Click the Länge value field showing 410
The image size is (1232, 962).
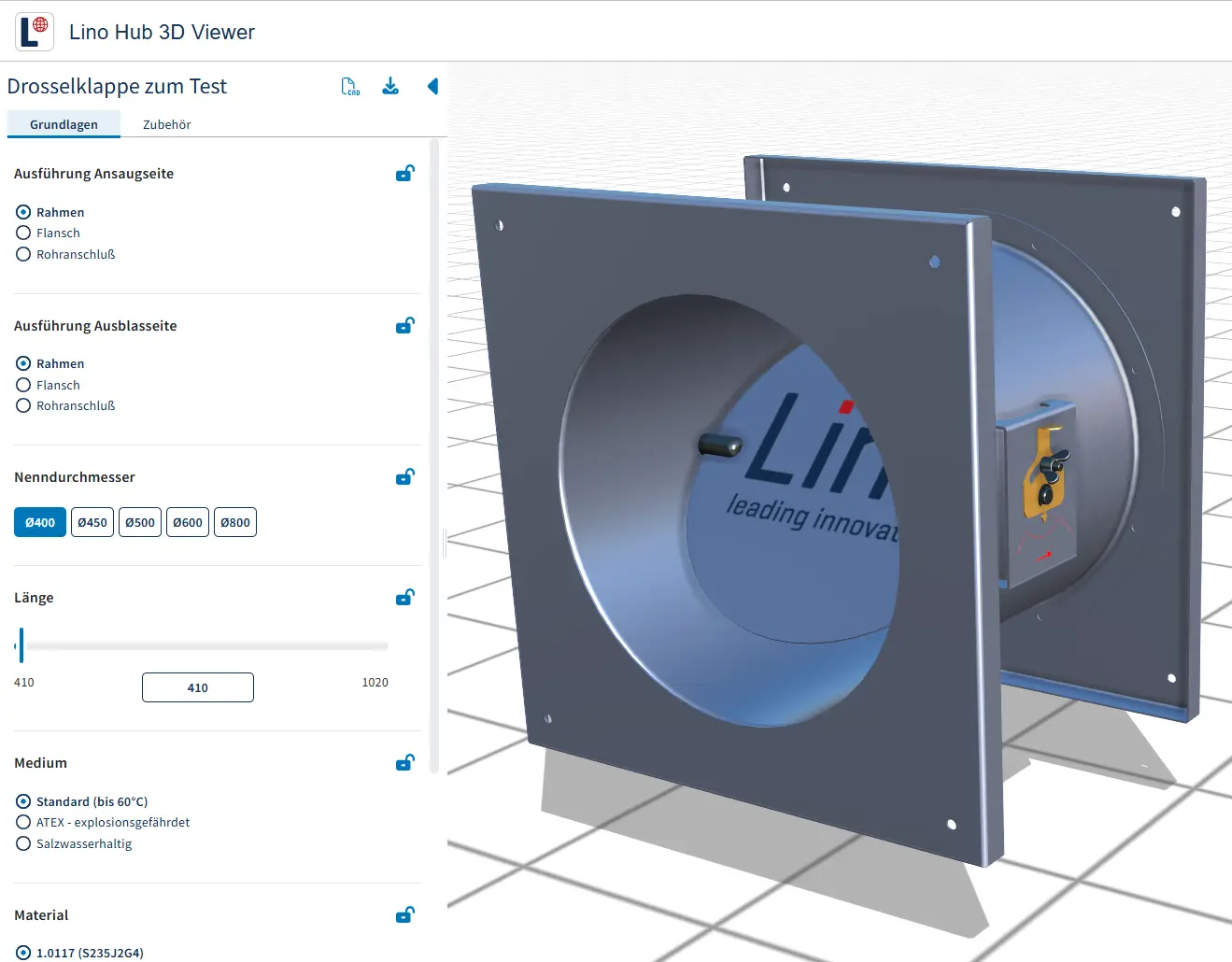point(198,687)
